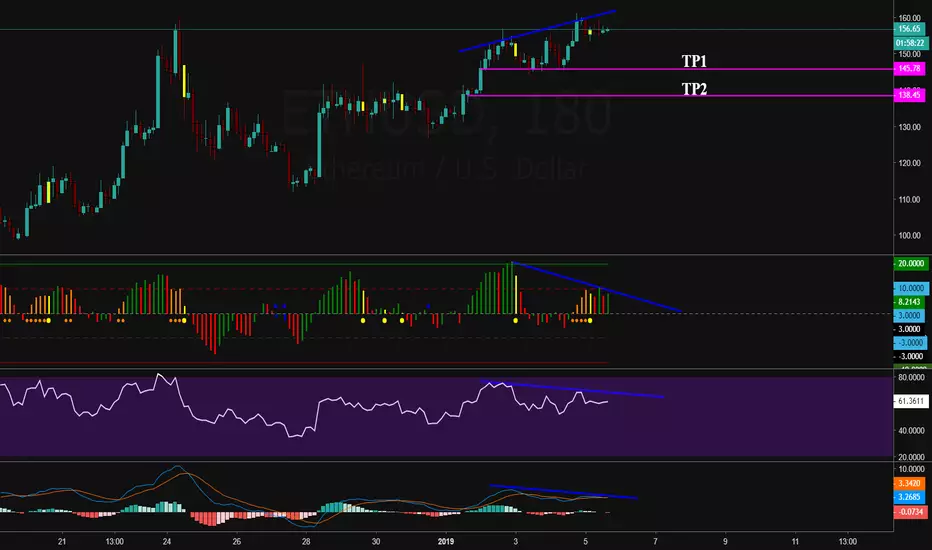Image resolution: width=932 pixels, height=550 pixels.
Task: Click the 120.00 price axis label
Action: [909, 163]
